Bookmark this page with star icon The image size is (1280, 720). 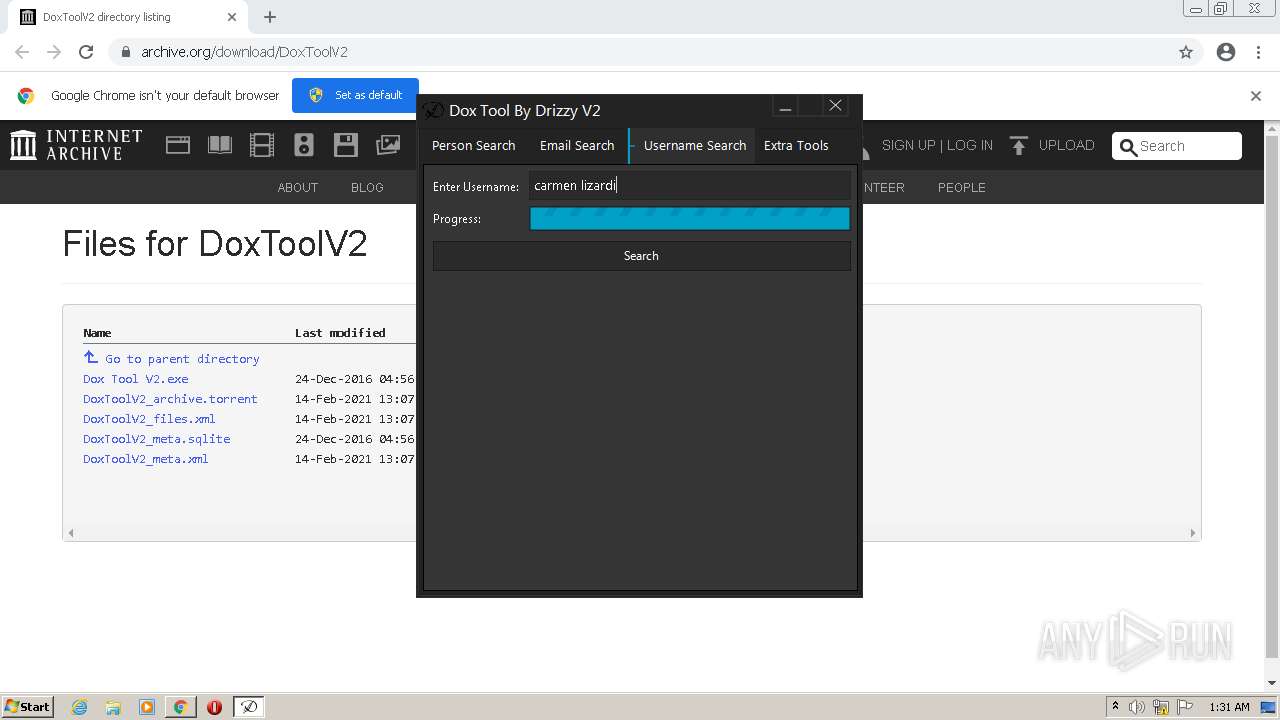(x=1186, y=52)
